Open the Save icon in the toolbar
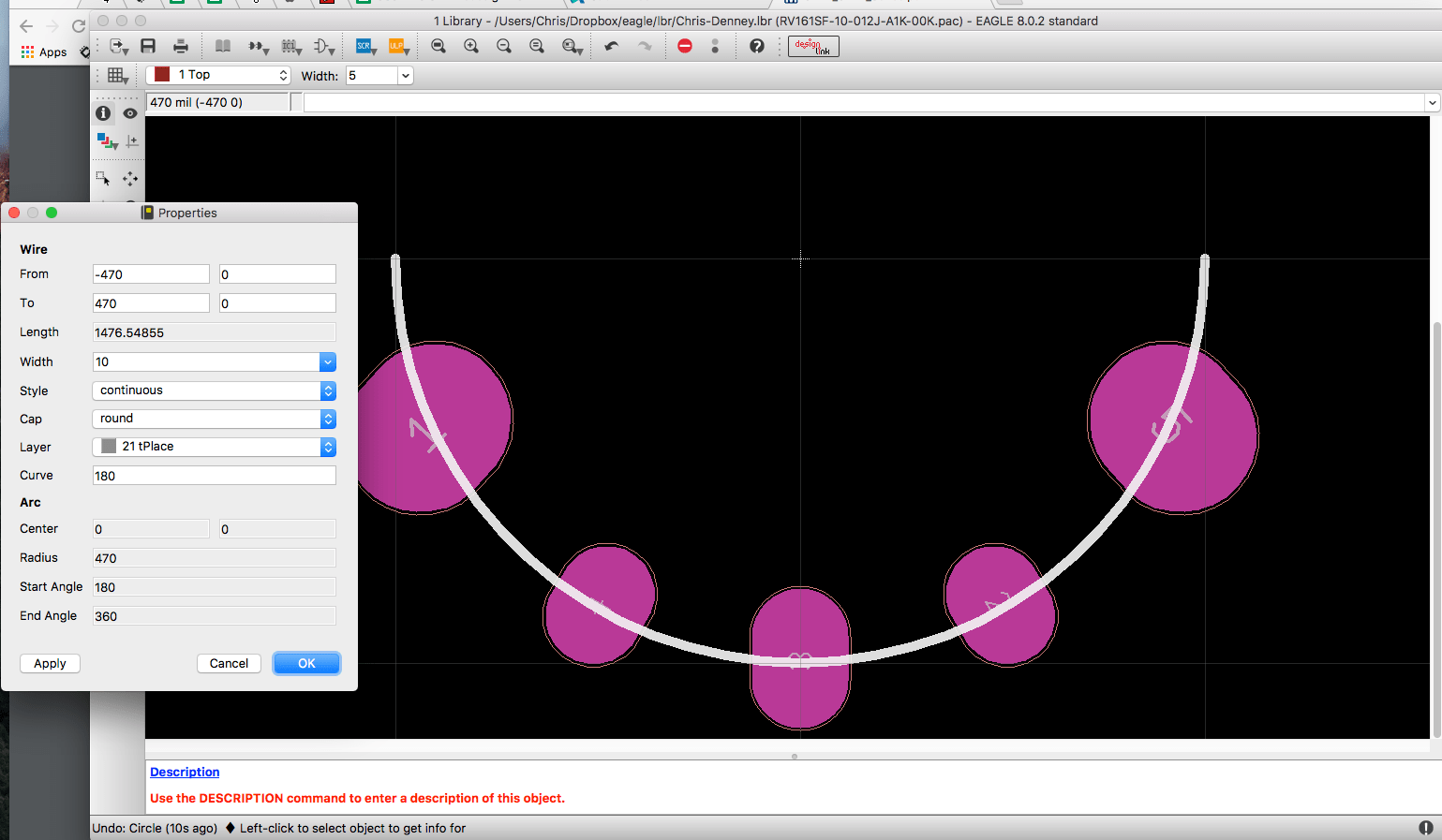Image resolution: width=1442 pixels, height=840 pixels. (148, 45)
